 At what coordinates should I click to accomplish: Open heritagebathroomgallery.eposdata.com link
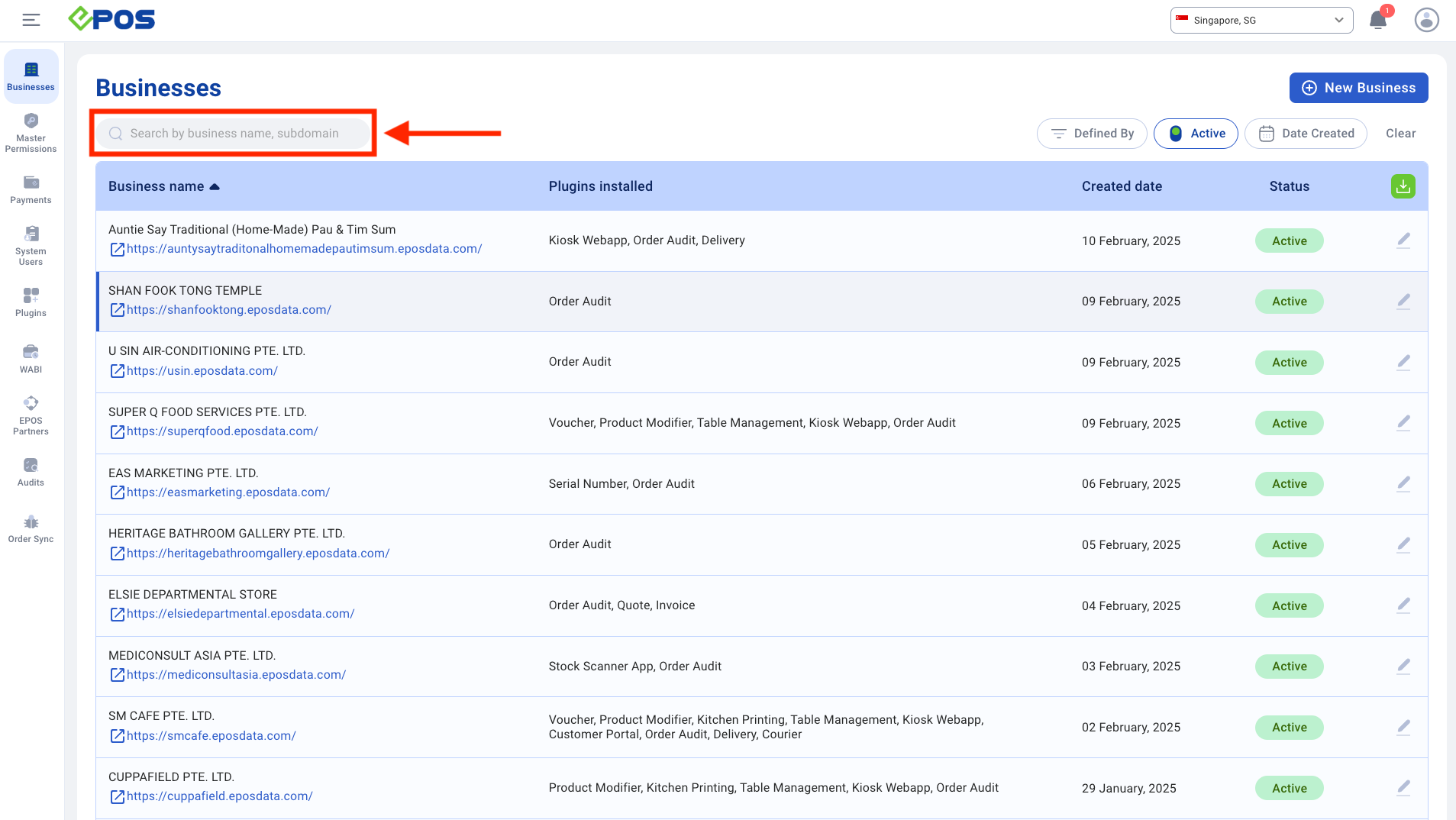point(258,554)
